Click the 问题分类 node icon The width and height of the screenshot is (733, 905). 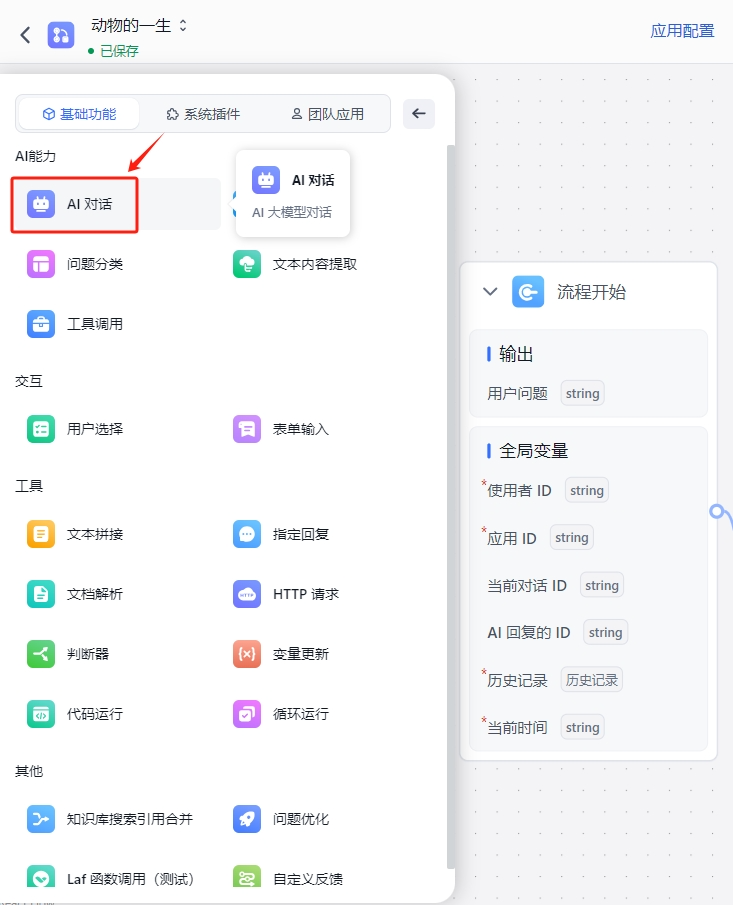point(41,264)
